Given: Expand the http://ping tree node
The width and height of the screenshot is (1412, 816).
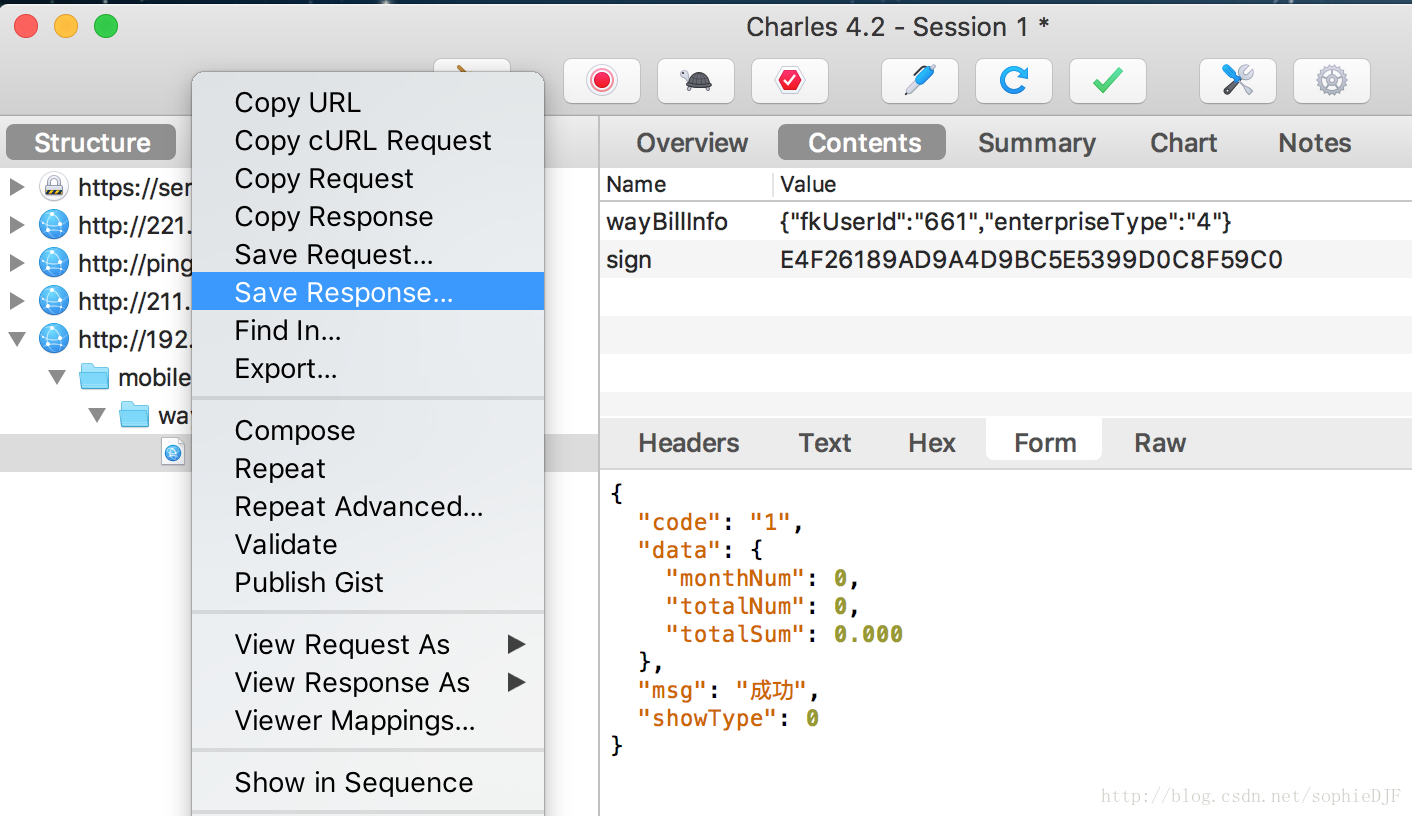Looking at the screenshot, I should click(x=17, y=263).
